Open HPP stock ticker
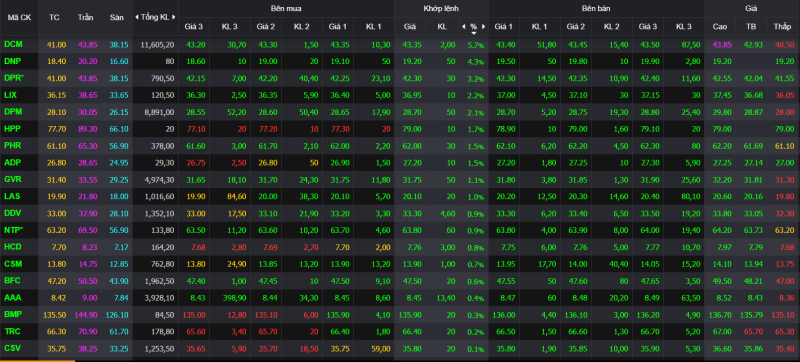The height and width of the screenshot is (362, 800). (13, 128)
